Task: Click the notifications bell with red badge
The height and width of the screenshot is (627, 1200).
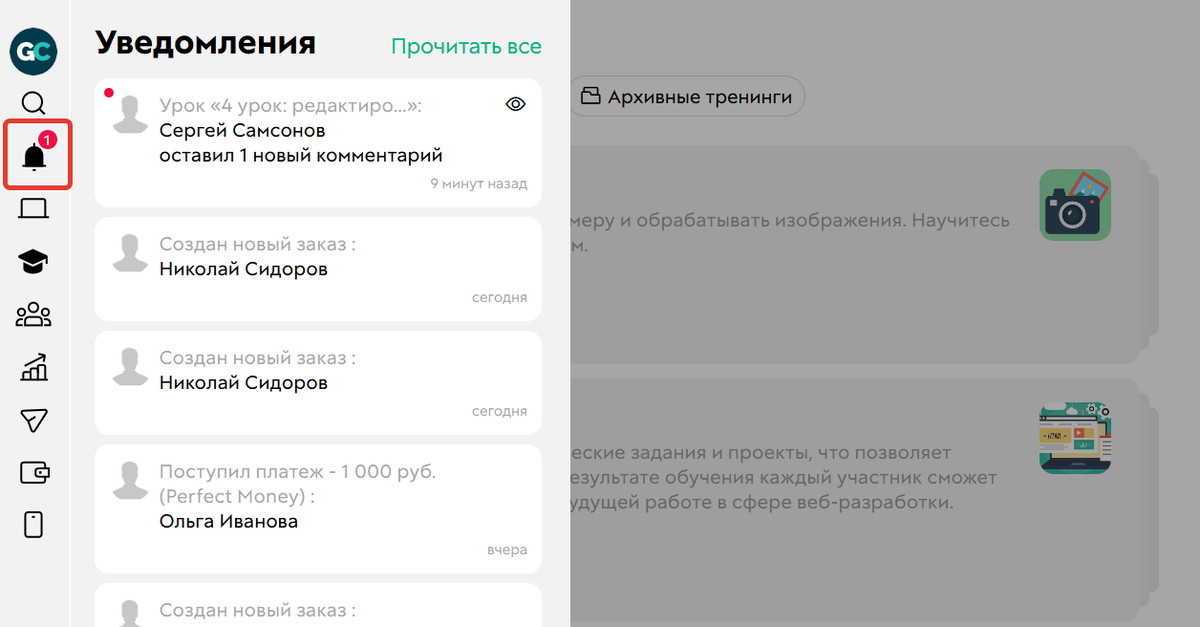Action: click(x=35, y=153)
